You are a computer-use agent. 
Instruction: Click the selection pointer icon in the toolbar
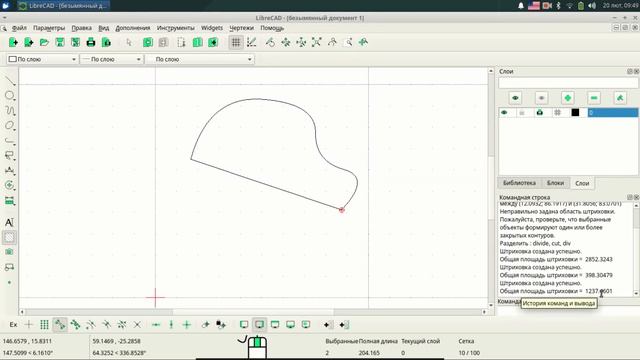[x=129, y=42]
